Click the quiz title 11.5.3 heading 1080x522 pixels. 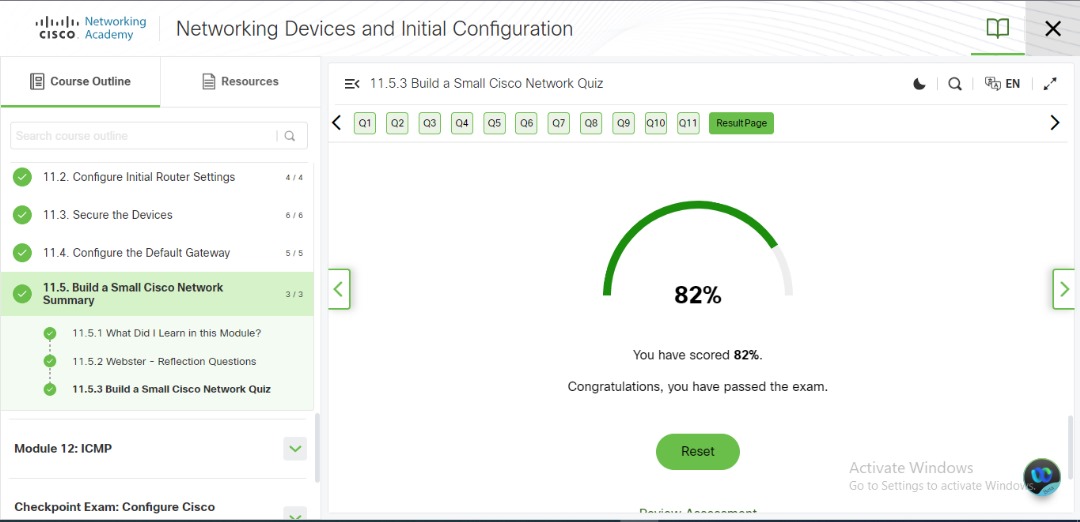click(x=486, y=84)
